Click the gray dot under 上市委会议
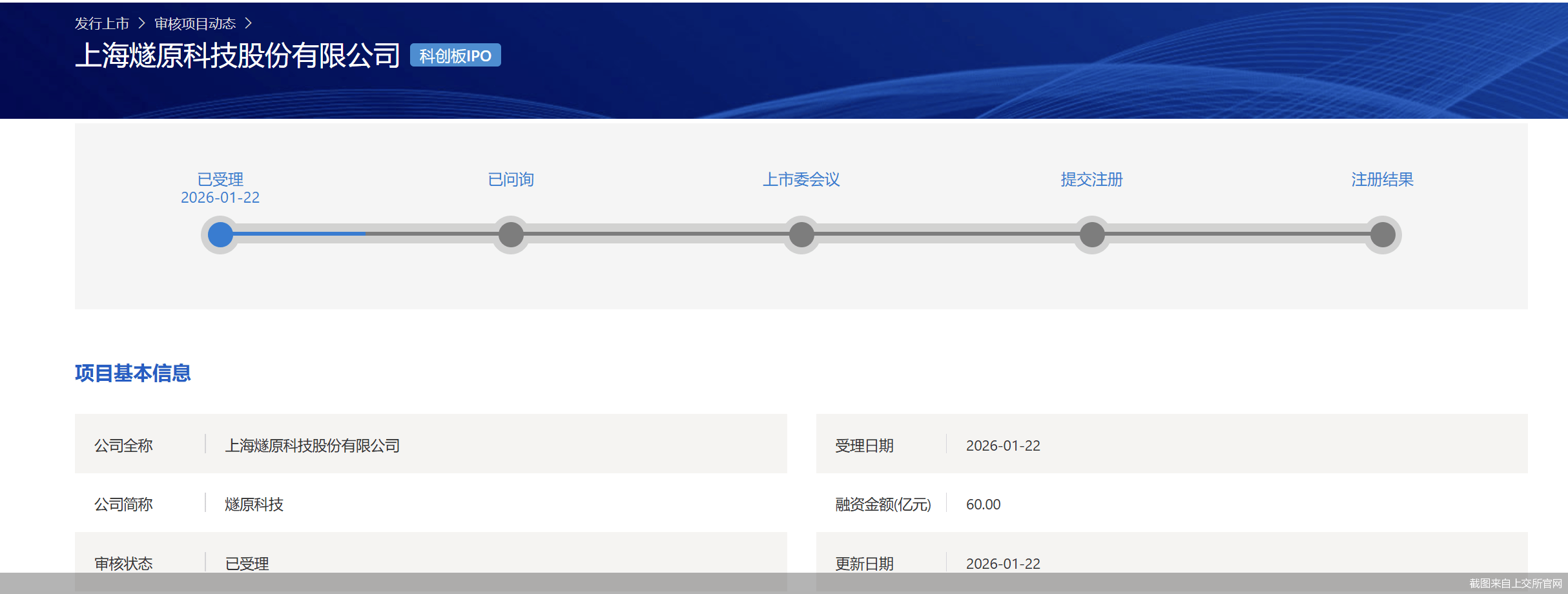The width and height of the screenshot is (1568, 594). (x=801, y=234)
